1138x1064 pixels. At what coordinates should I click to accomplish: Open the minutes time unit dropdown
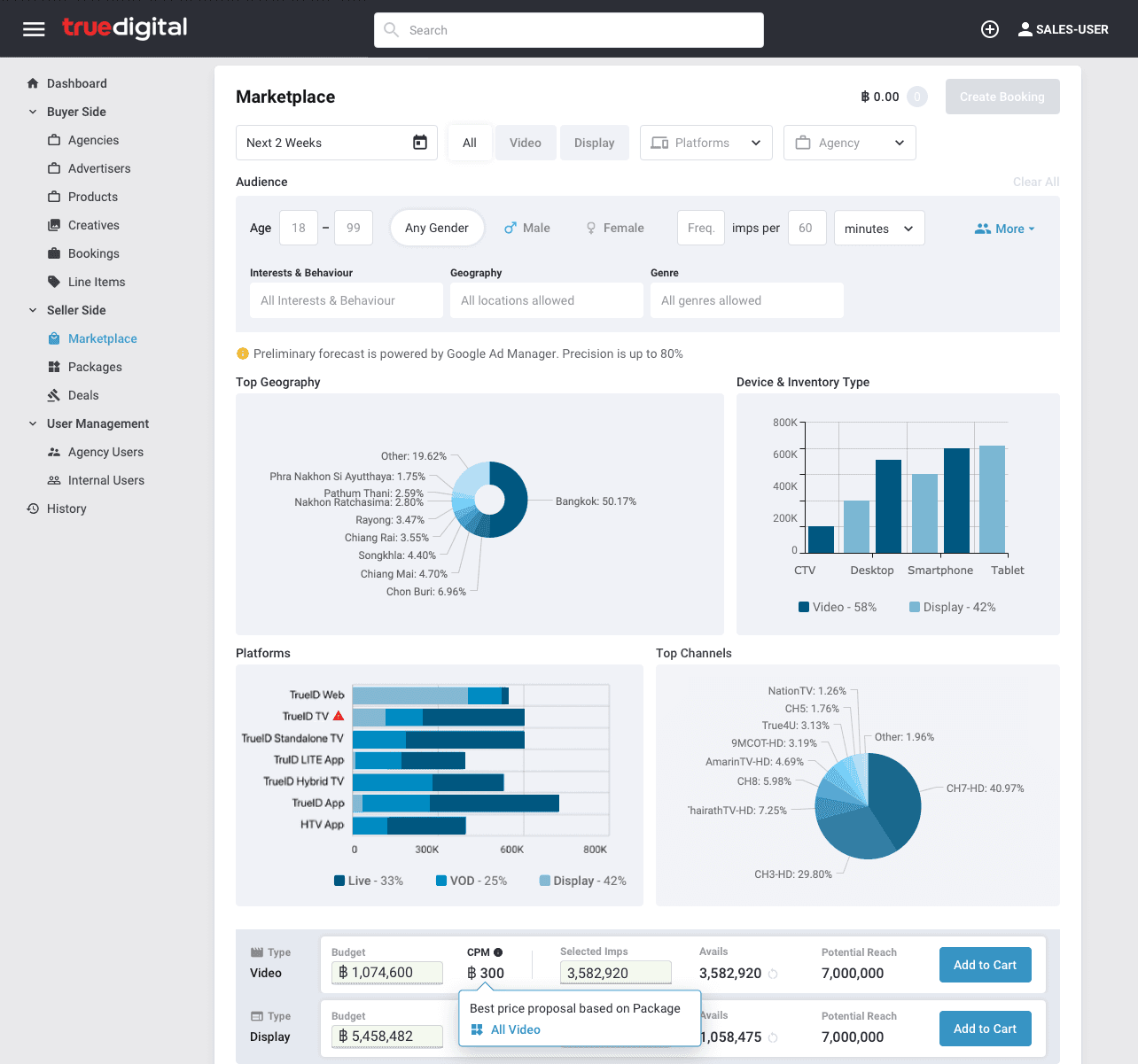879,228
